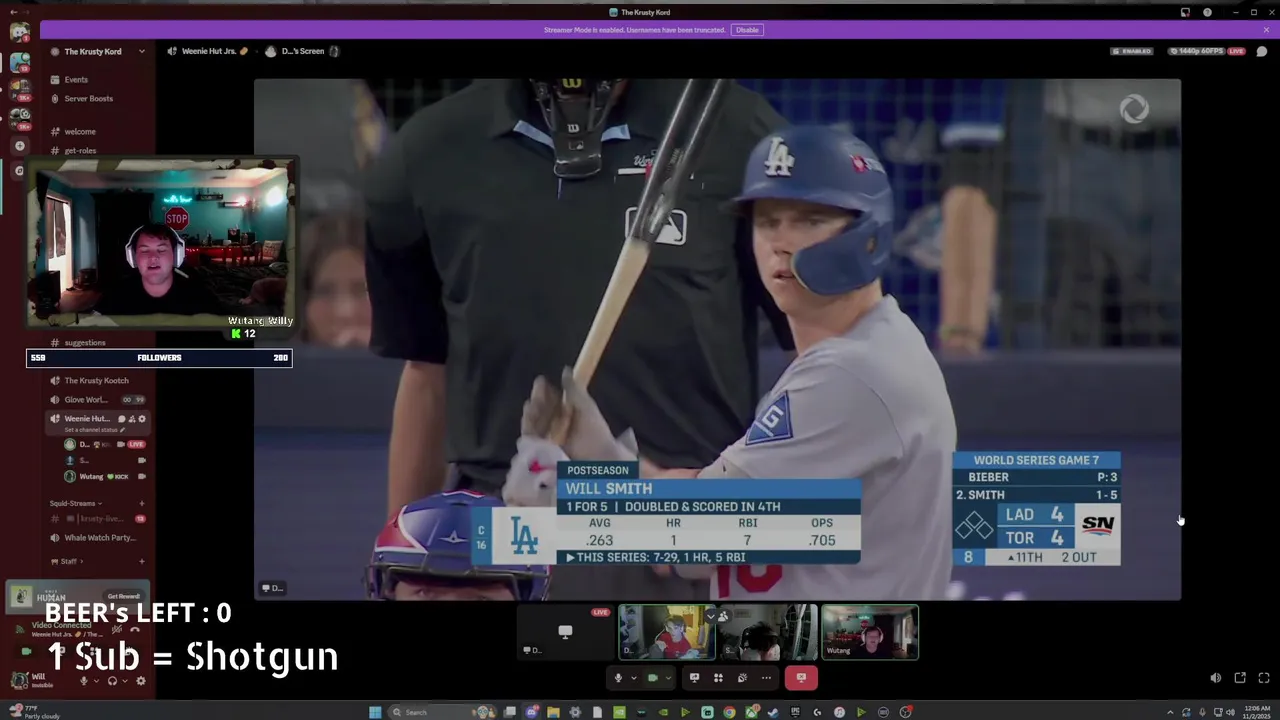Screen dimensions: 1280x720
Task: Select the red-shirt participant camera thumbnail
Action: coord(667,632)
